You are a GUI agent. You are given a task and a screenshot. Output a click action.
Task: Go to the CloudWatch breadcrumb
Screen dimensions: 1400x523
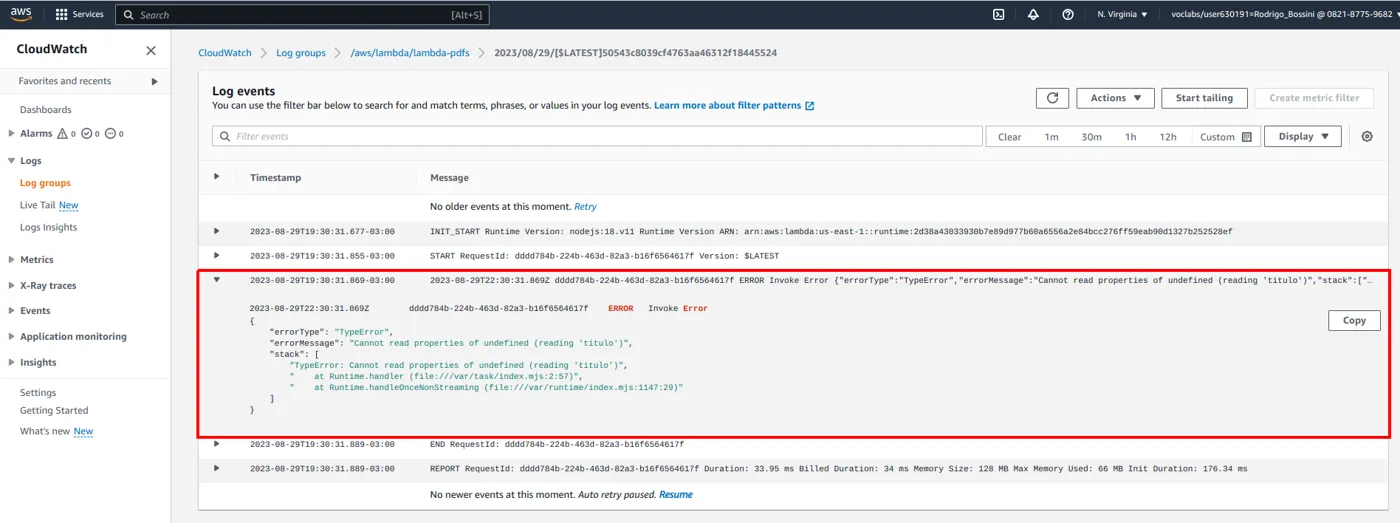[x=225, y=53]
